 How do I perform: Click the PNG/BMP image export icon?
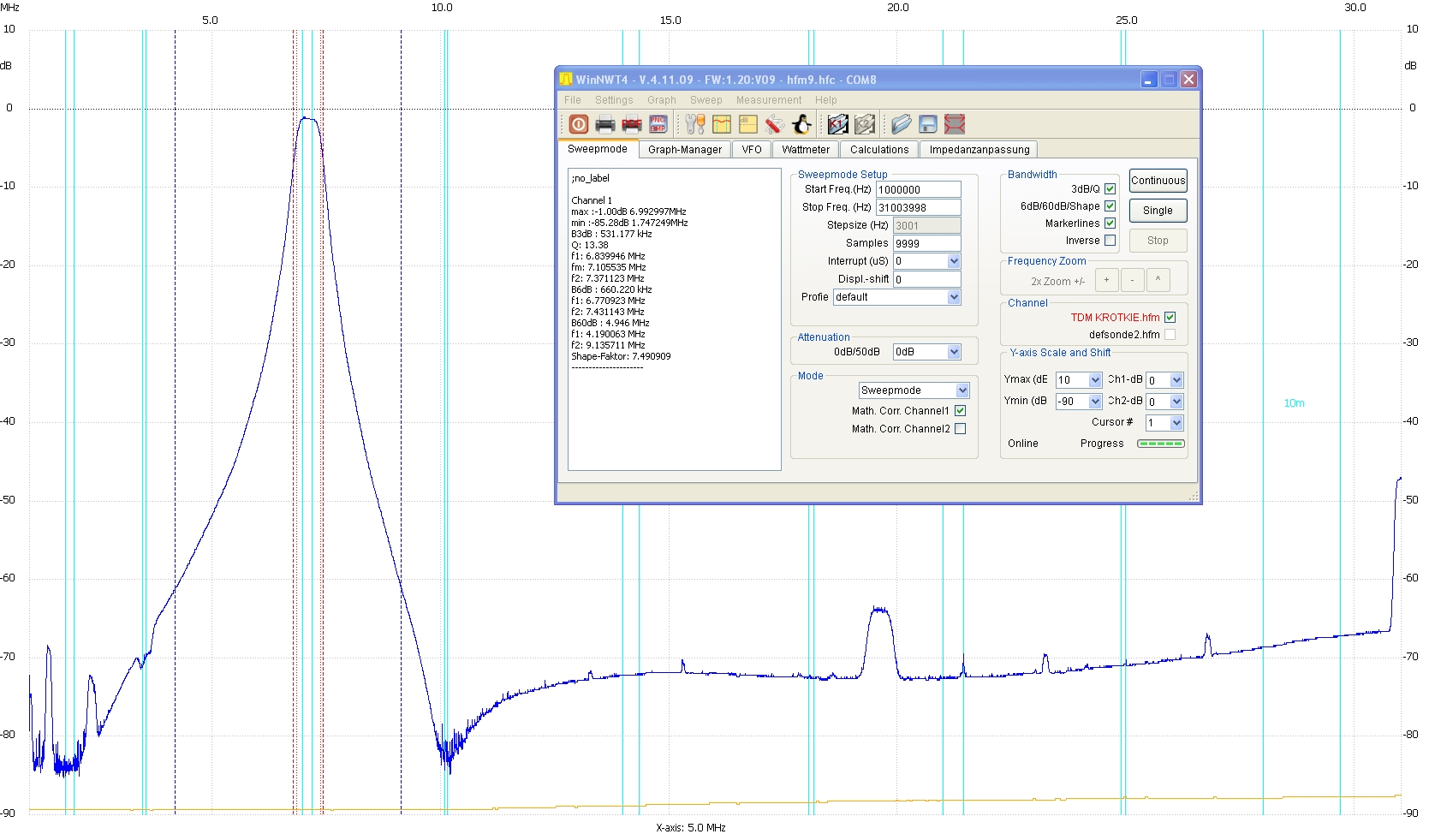tap(658, 125)
